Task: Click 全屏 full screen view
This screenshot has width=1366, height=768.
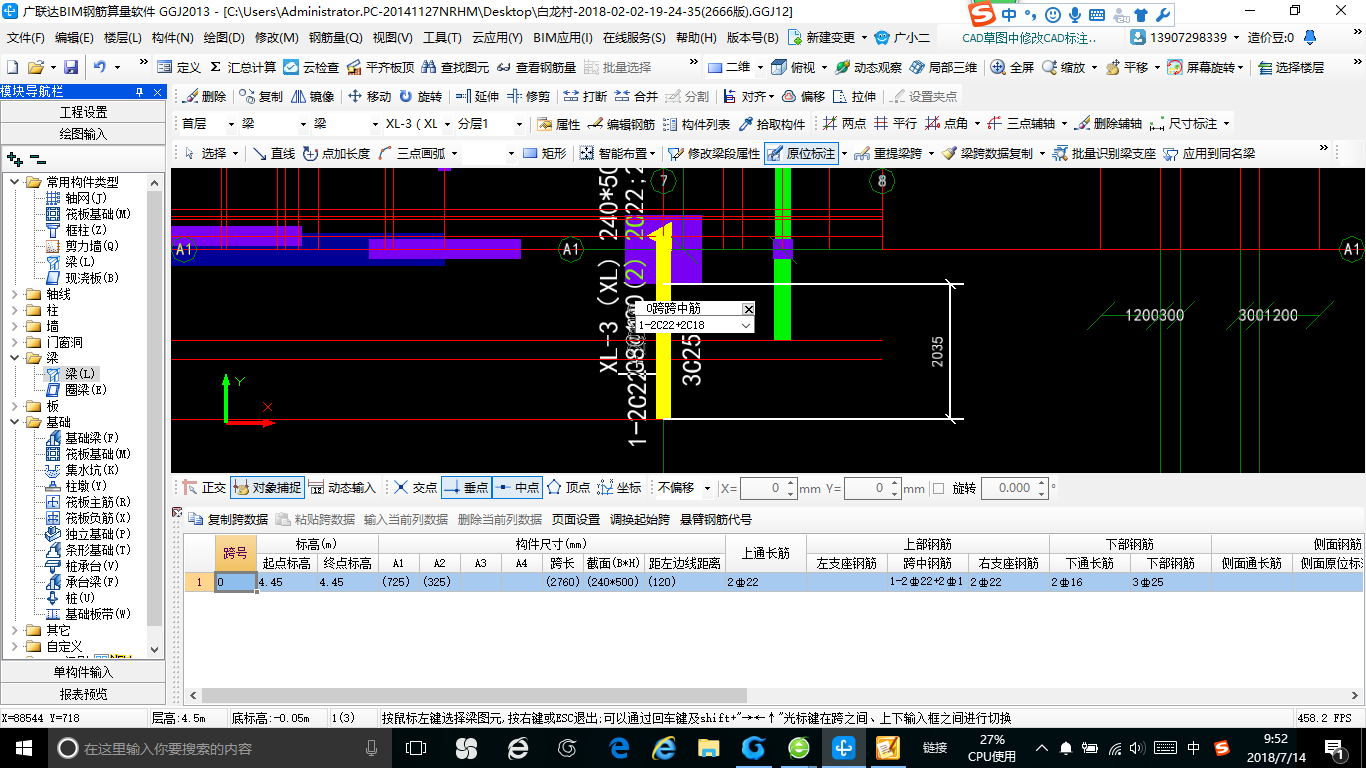Action: click(x=1013, y=67)
